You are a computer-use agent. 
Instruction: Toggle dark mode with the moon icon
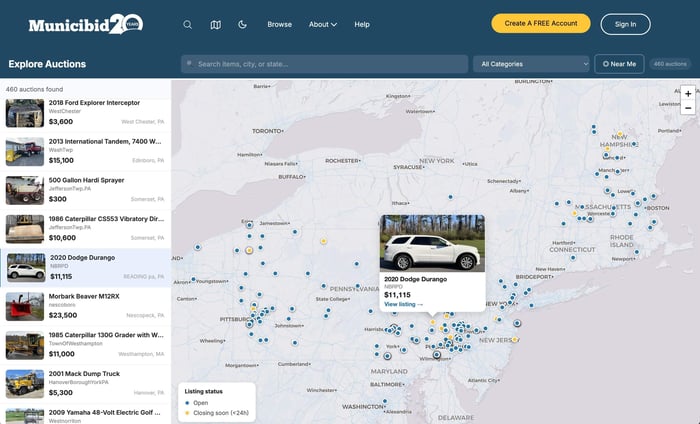coord(242,25)
